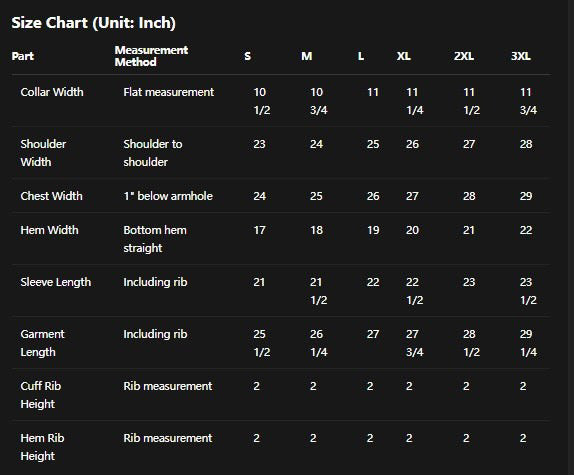574x475 pixels.
Task: Select the Shoulder Width row label
Action: coord(43,153)
